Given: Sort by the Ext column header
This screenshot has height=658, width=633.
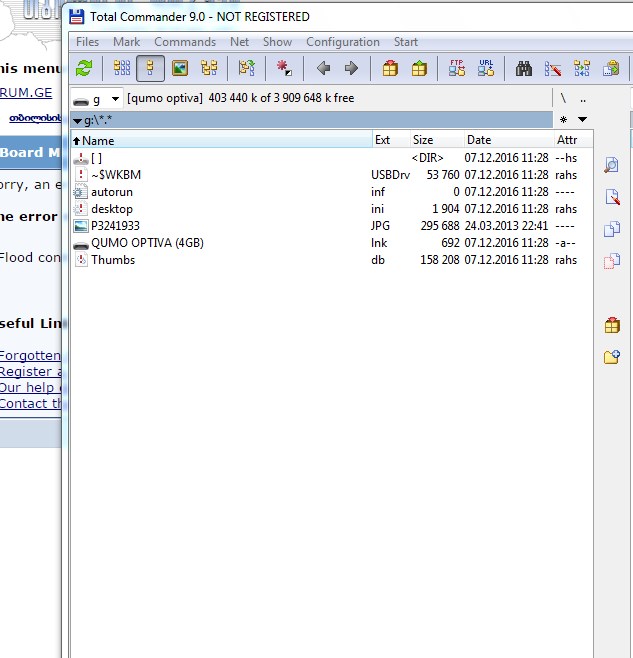Looking at the screenshot, I should coord(391,140).
